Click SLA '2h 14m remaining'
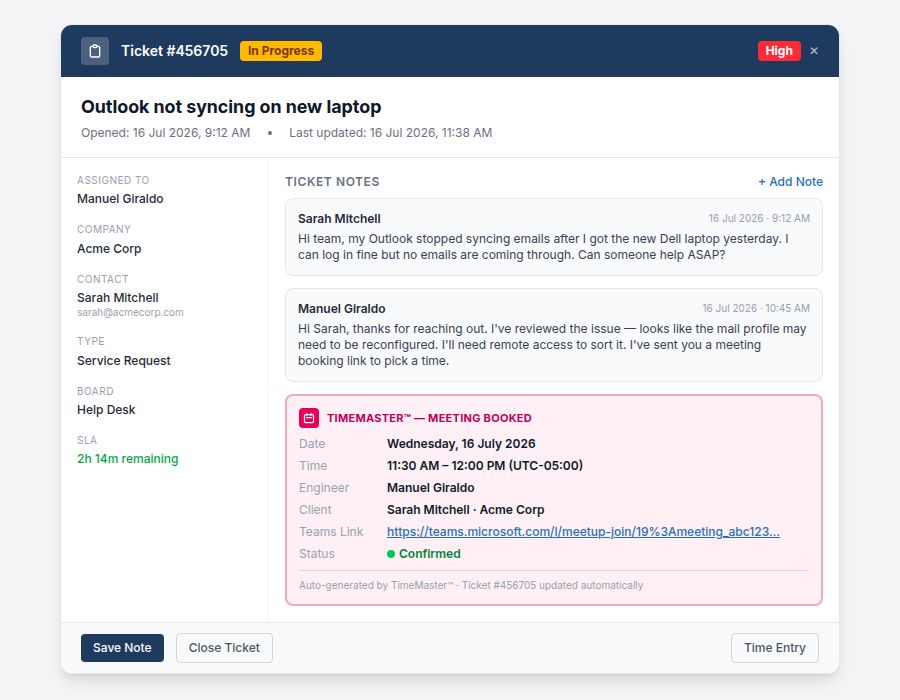 [127, 459]
